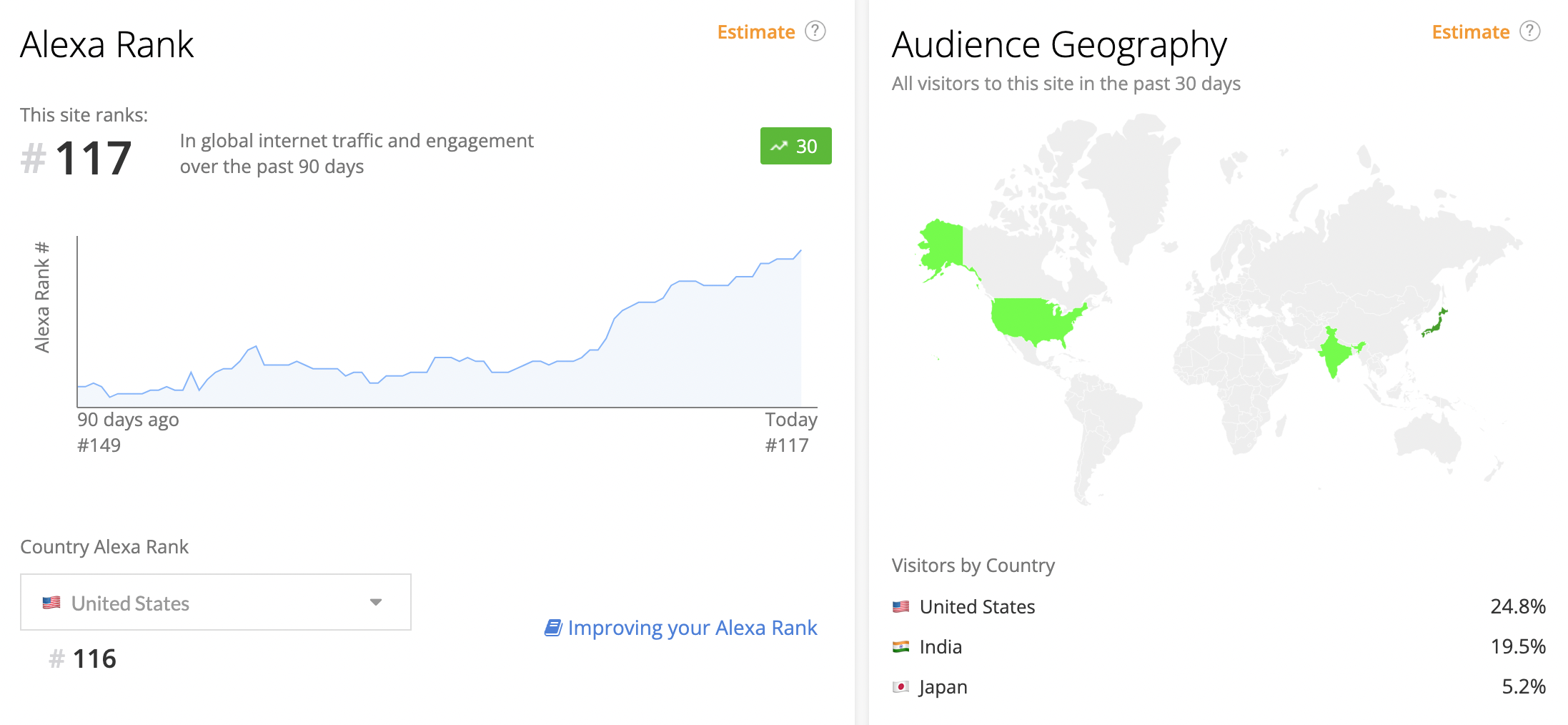Click the orange Estimate link above the map
Image resolution: width=1568 pixels, height=725 pixels.
[1470, 31]
